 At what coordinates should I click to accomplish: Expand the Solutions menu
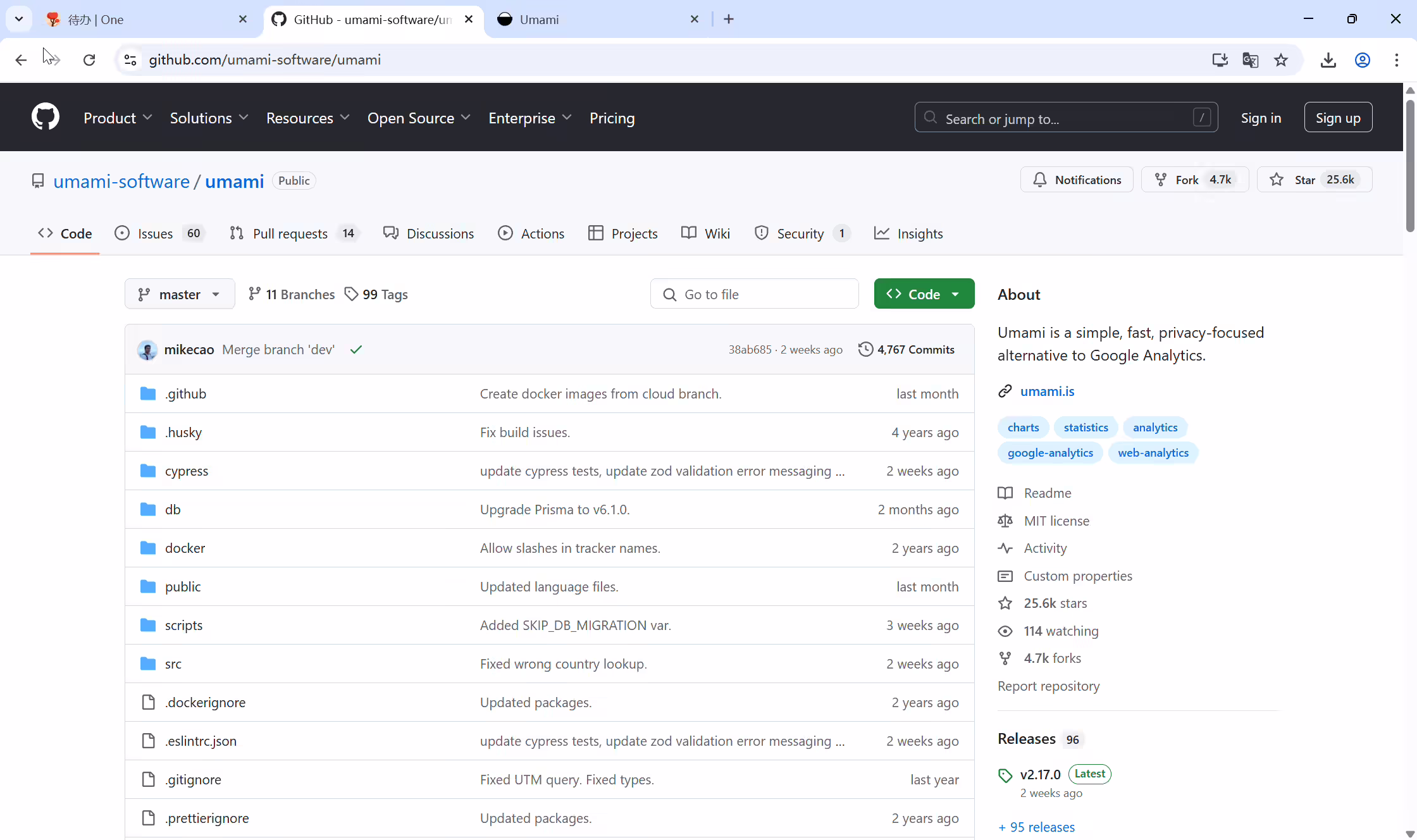pyautogui.click(x=209, y=118)
